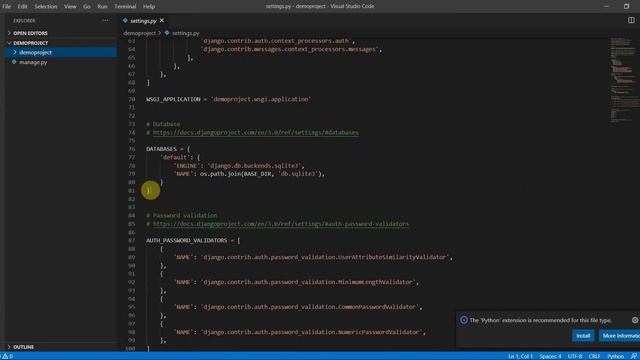The height and width of the screenshot is (360, 640).
Task: Click settings.py in the breadcrumb
Action: point(186,33)
